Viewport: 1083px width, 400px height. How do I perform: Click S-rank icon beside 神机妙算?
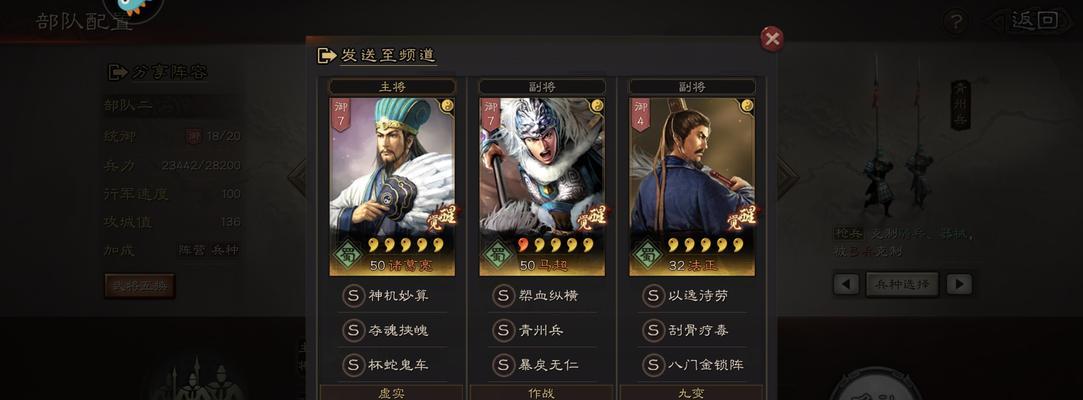354,296
